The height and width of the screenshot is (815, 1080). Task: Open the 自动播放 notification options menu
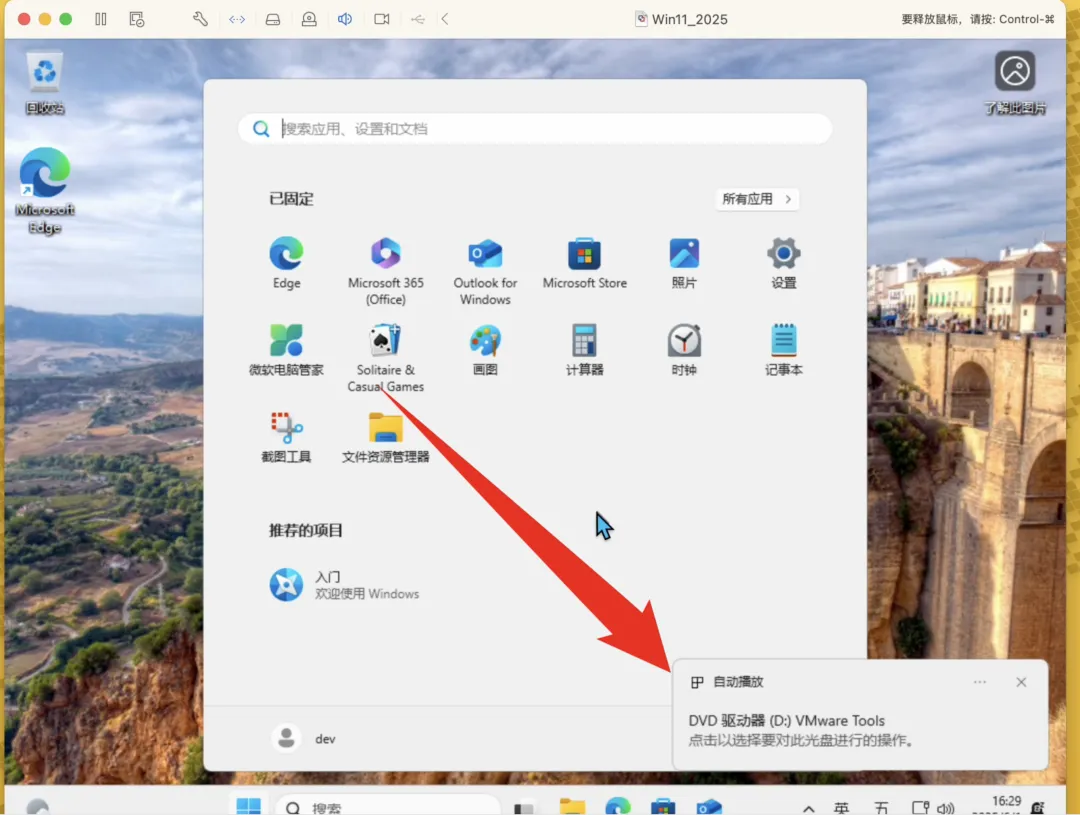click(979, 682)
